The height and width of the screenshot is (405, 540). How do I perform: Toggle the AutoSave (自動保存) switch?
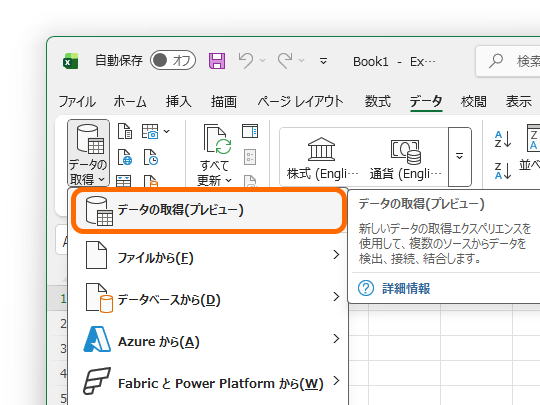point(173,61)
